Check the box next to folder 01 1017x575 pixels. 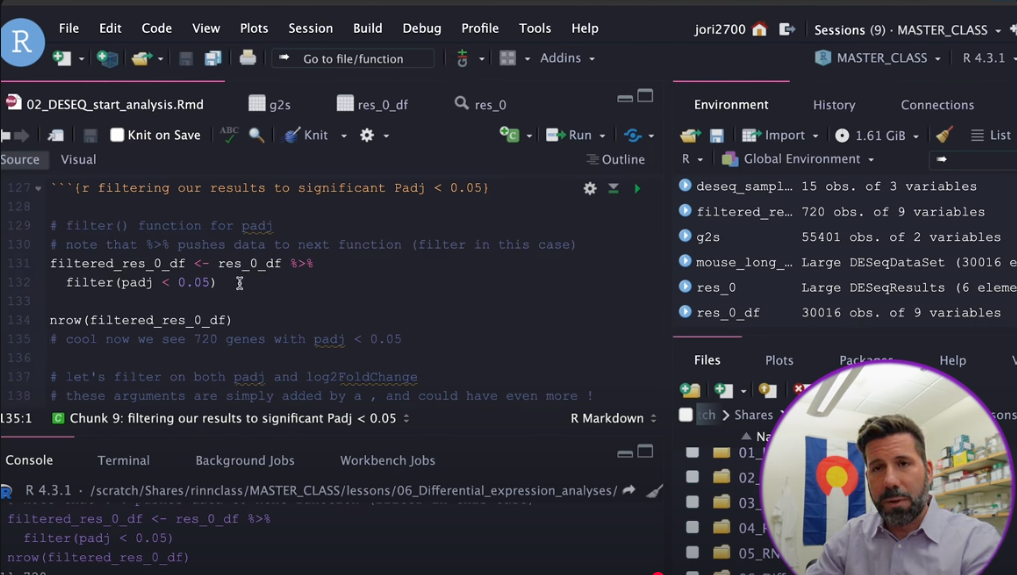point(693,452)
